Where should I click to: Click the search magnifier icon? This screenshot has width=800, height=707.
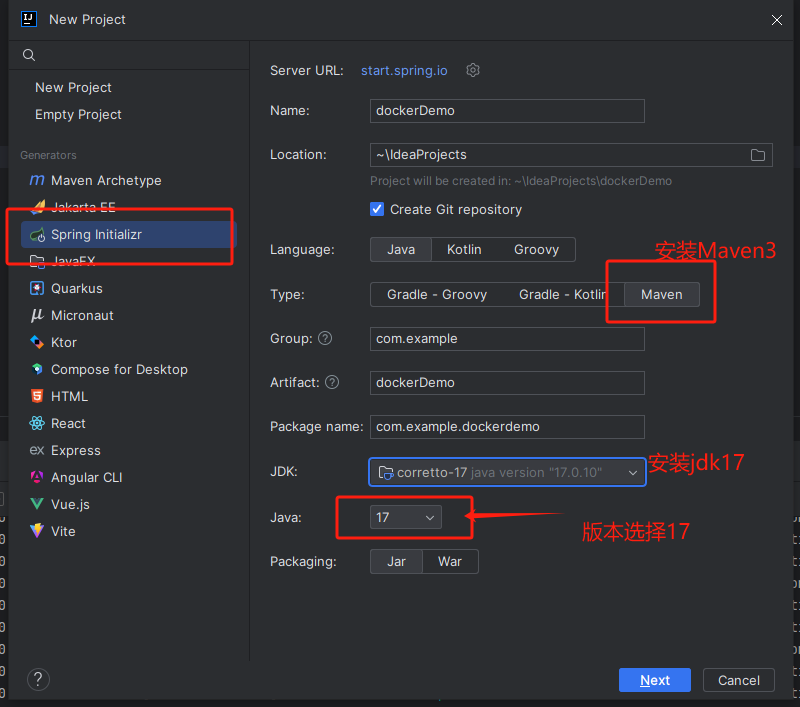29,55
